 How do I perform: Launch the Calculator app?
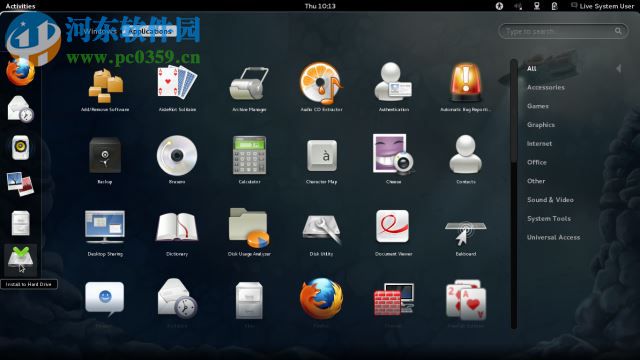point(249,155)
